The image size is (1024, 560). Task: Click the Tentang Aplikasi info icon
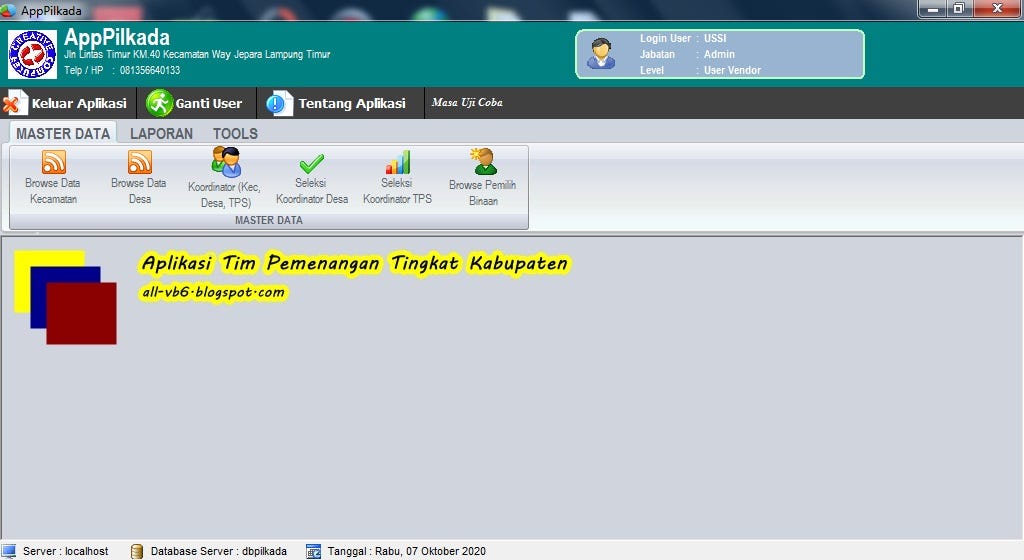click(280, 103)
